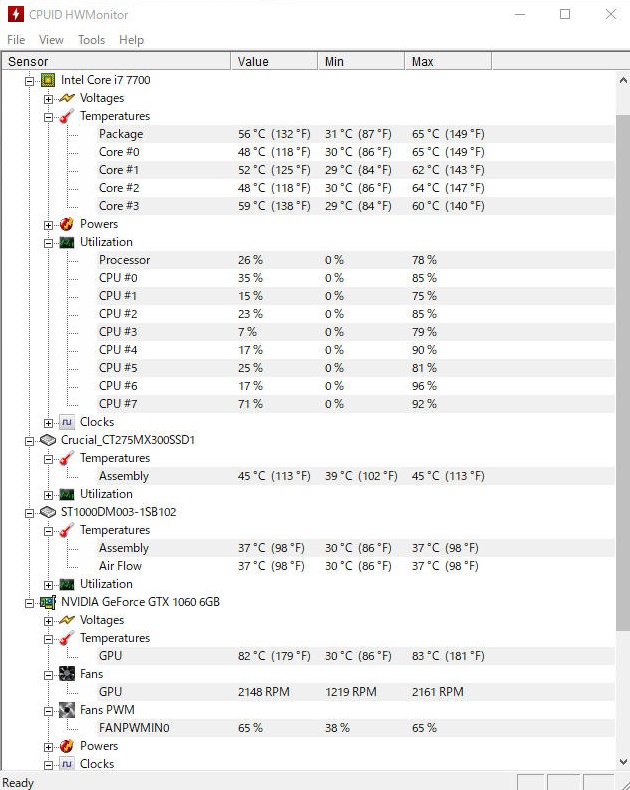Click the Sensor column header
This screenshot has height=790, width=630.
tap(116, 61)
